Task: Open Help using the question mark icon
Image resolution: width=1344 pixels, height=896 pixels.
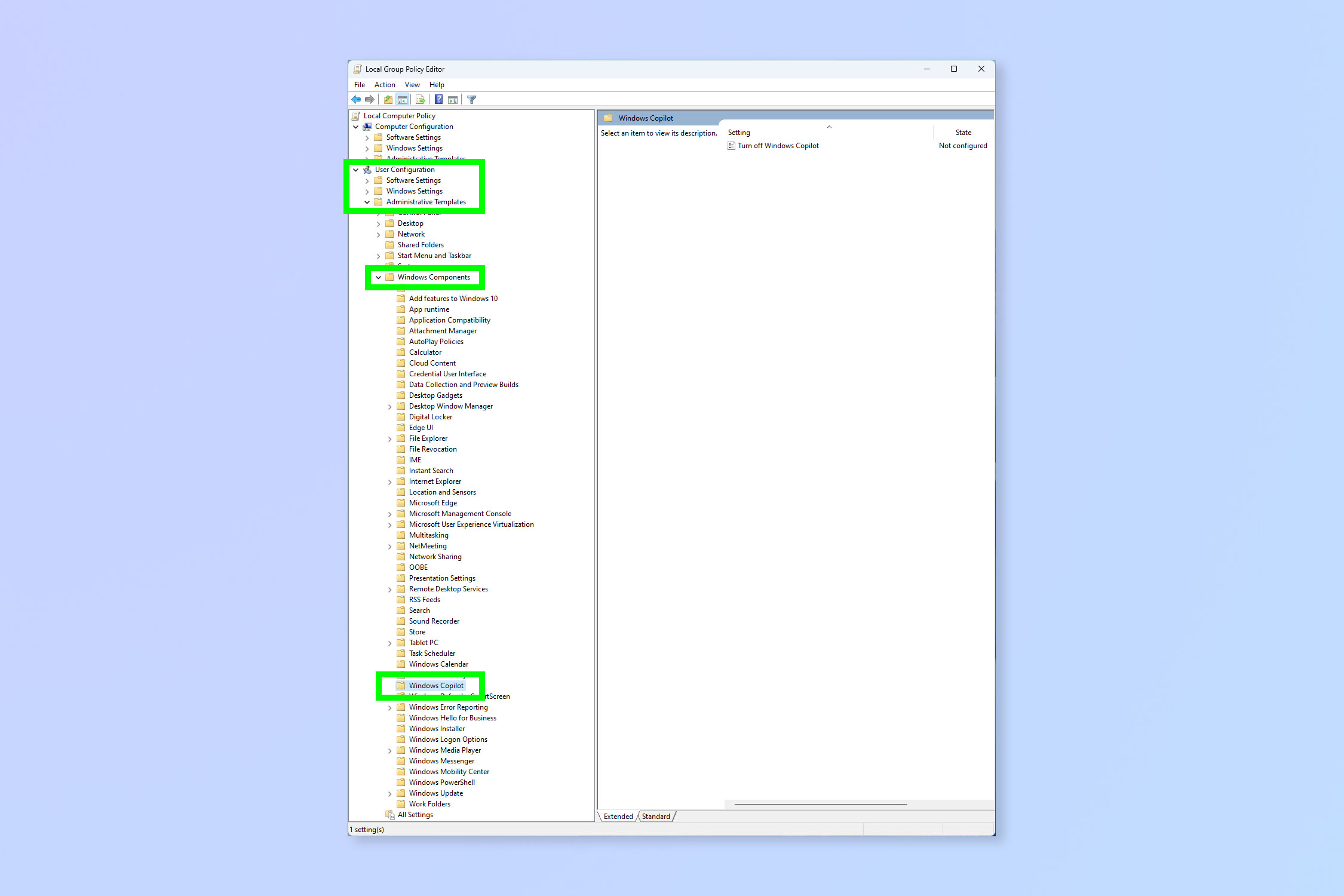Action: 439,99
